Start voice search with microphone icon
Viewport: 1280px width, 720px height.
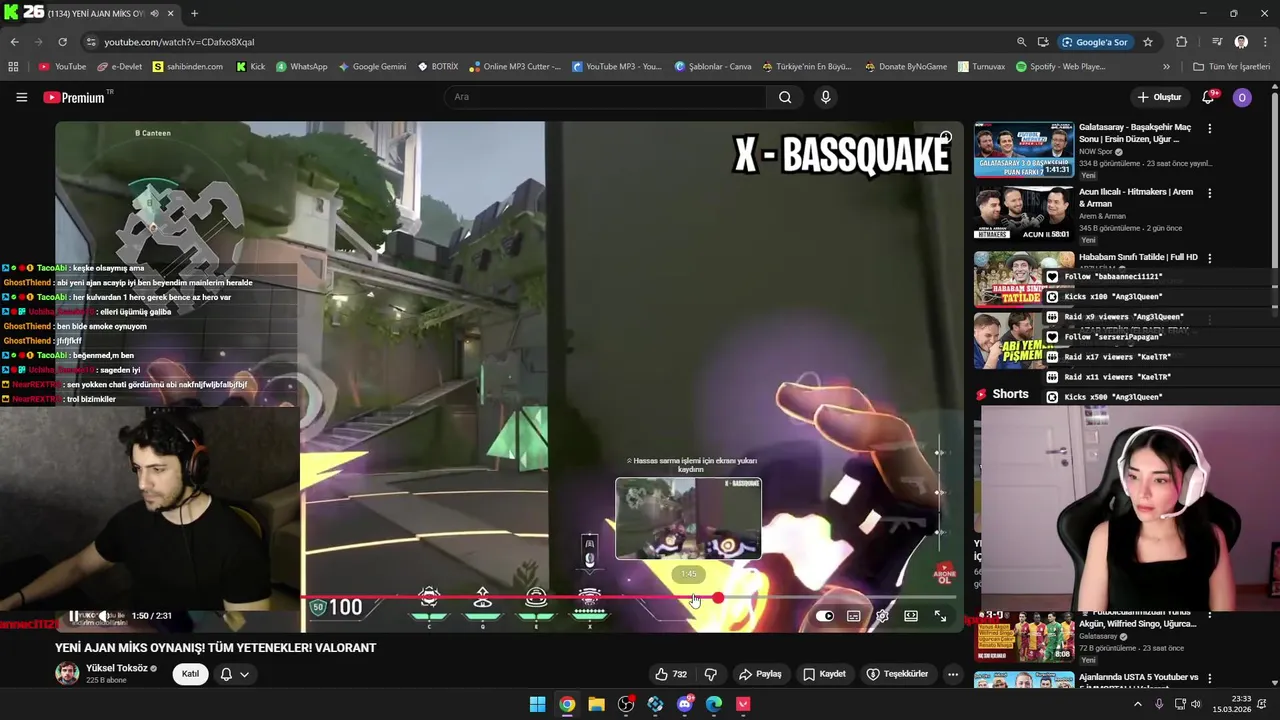(x=825, y=97)
